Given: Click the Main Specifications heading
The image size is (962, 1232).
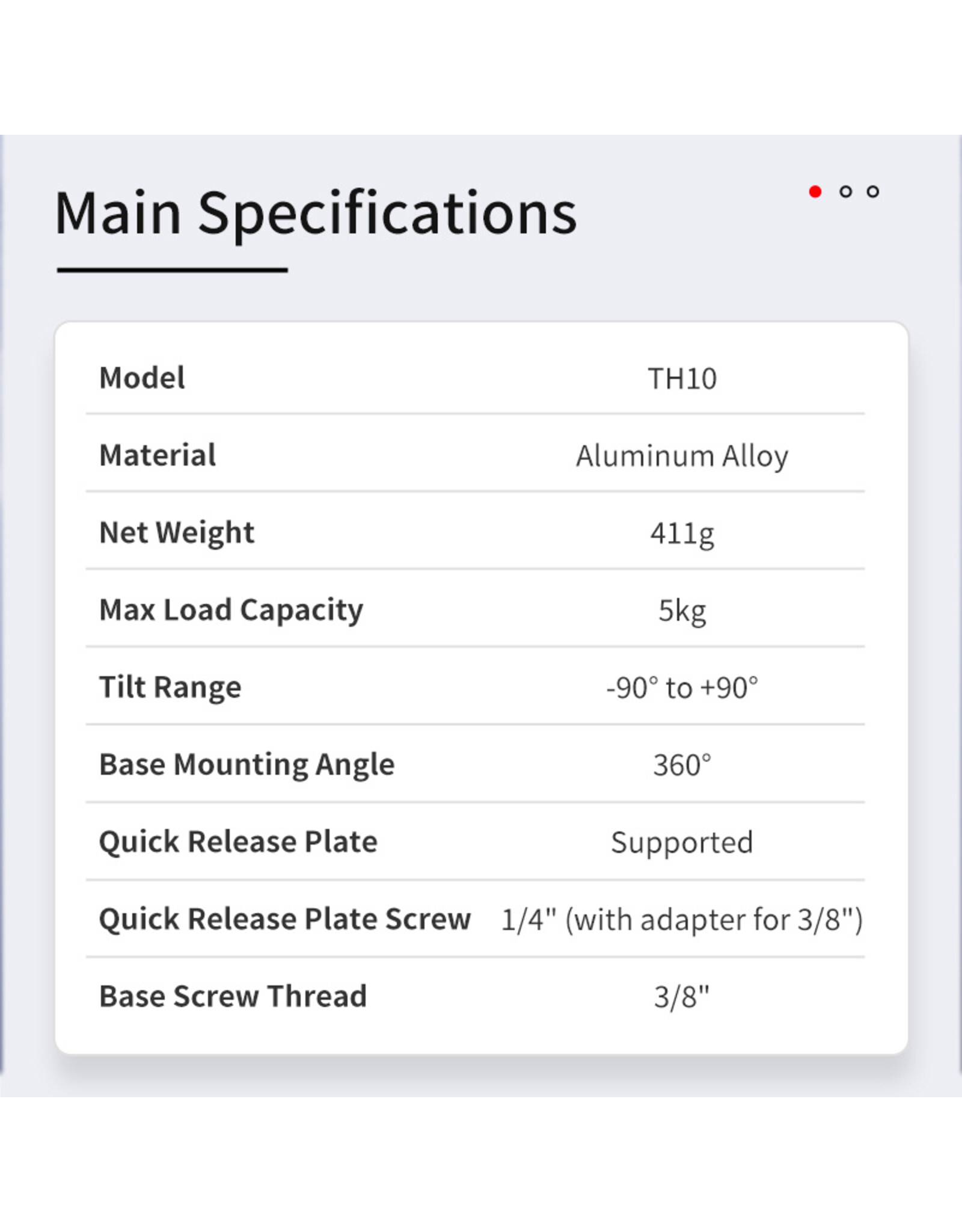Looking at the screenshot, I should (x=316, y=213).
